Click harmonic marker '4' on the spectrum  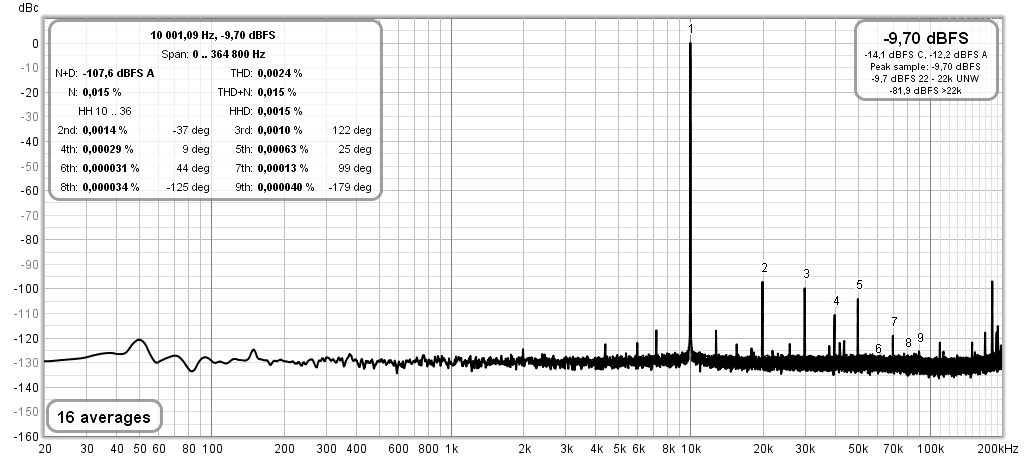point(836,301)
